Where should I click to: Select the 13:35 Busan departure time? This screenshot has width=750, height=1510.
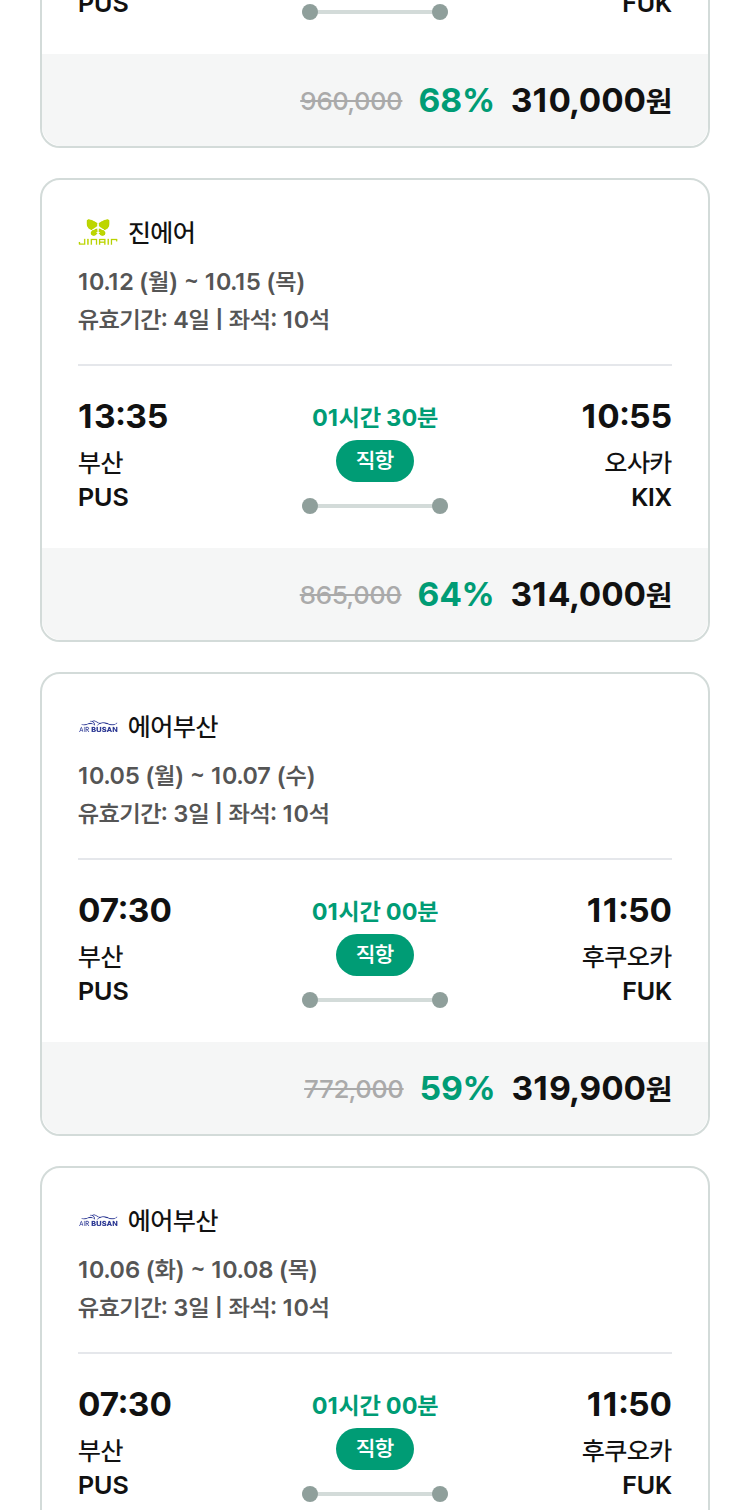(123, 416)
